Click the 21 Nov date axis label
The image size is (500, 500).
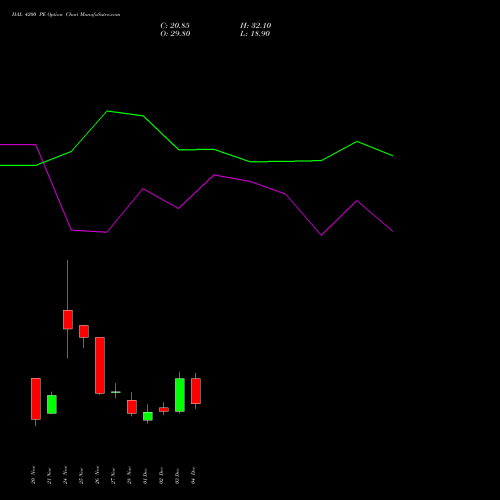(x=49, y=475)
